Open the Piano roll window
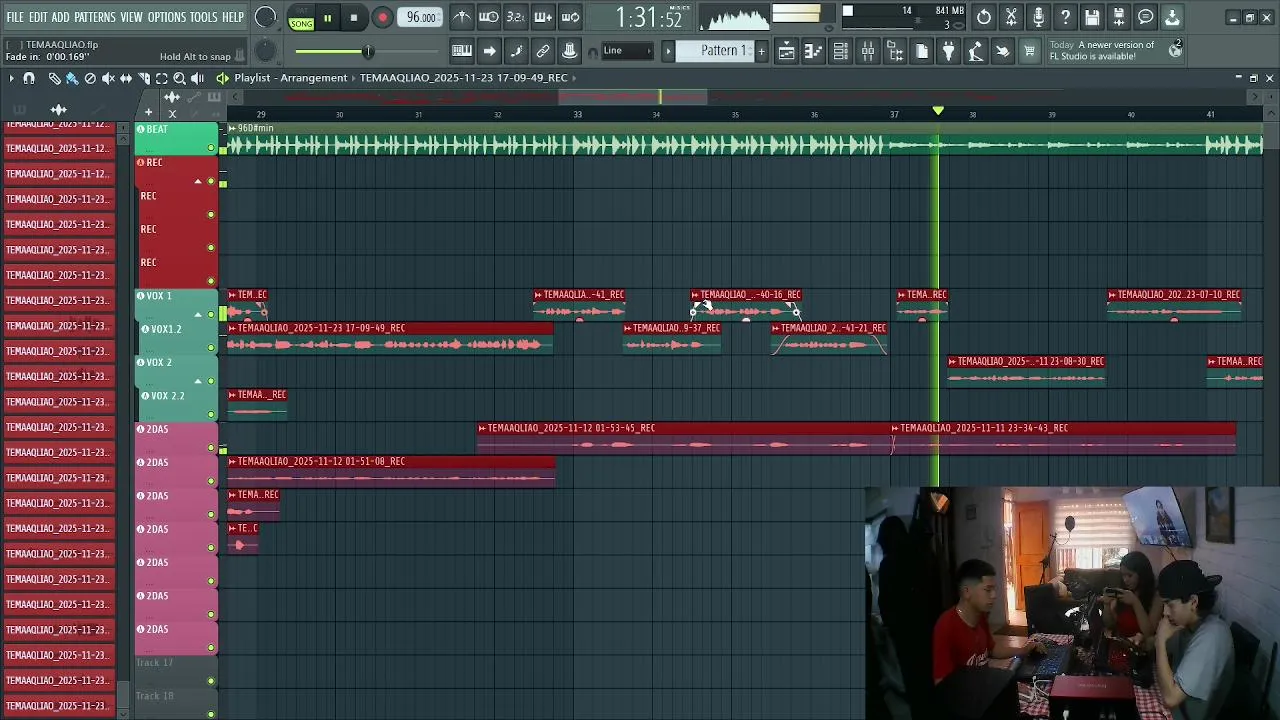 (x=814, y=52)
